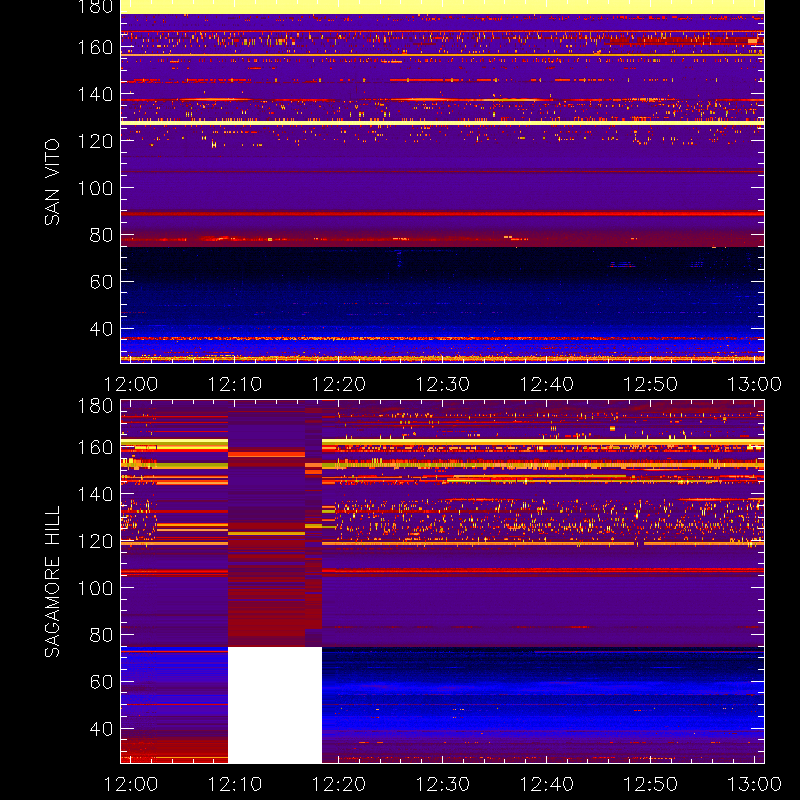Click the SAN VITO axis title

click(52, 182)
